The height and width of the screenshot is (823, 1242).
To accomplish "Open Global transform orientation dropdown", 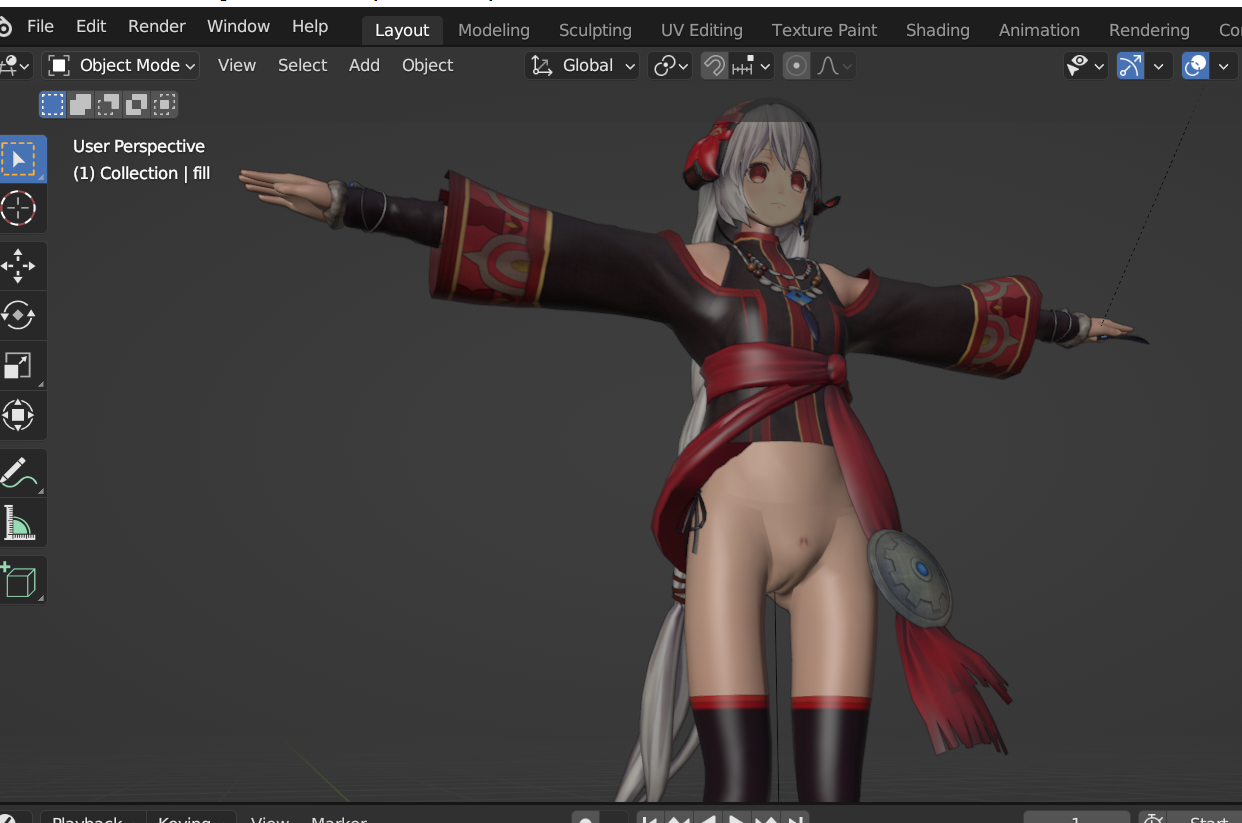I will pyautogui.click(x=582, y=66).
